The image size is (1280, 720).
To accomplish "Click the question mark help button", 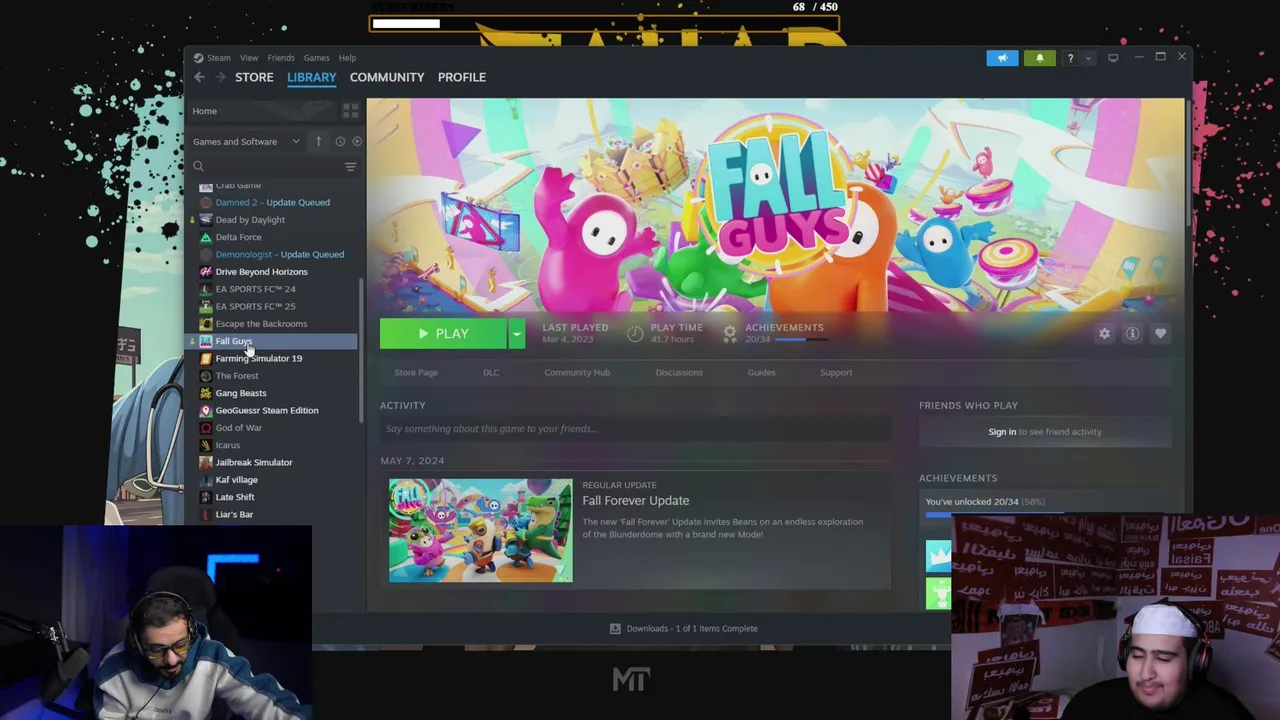I will [x=1070, y=58].
